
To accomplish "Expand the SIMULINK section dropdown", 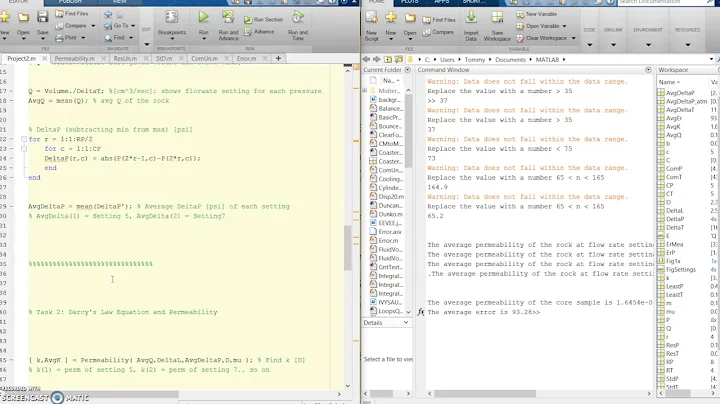I will (x=613, y=45).
